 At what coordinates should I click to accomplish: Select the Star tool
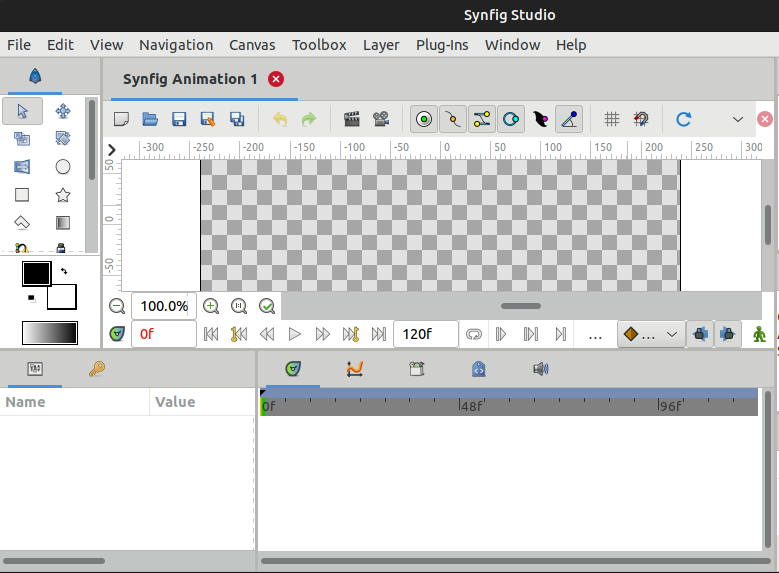(x=63, y=194)
